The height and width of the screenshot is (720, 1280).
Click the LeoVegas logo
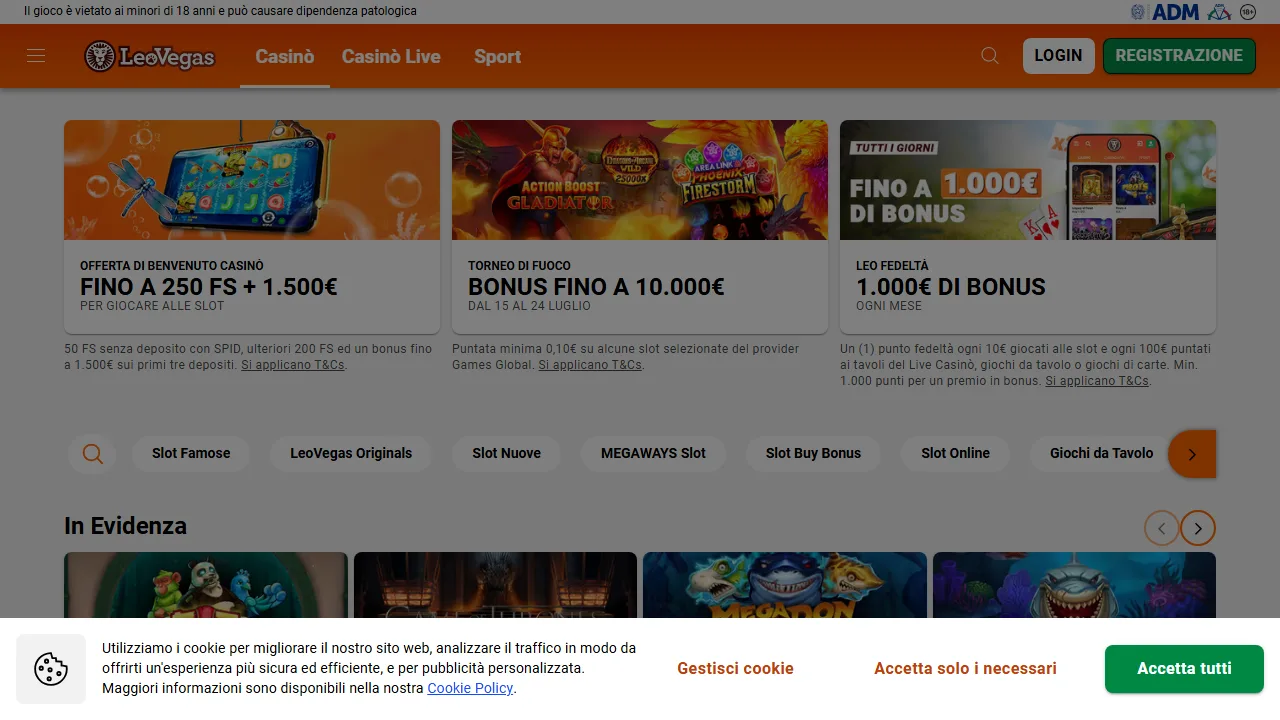coord(150,56)
